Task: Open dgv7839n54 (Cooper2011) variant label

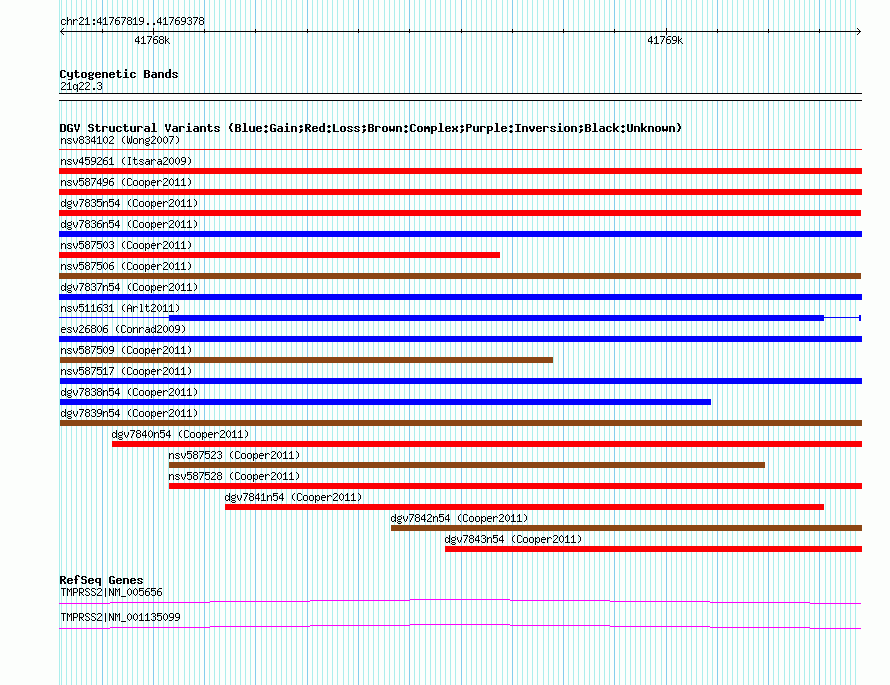Action: click(129, 413)
